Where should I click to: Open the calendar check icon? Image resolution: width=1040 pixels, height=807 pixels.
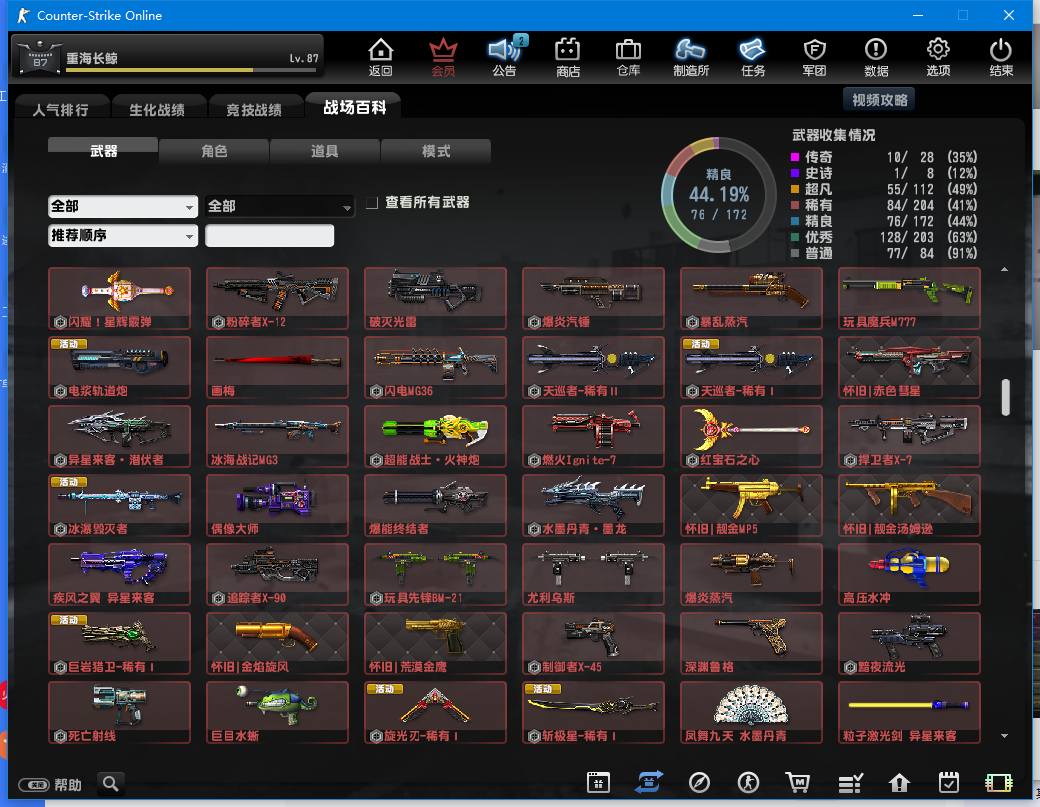948,782
